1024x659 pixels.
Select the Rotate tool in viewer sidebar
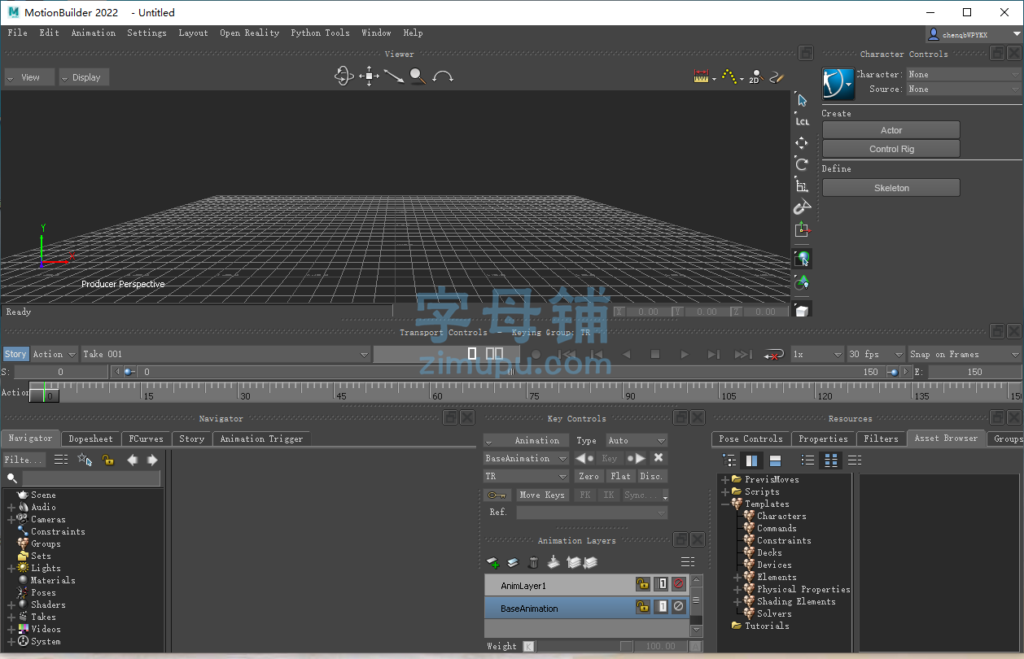pos(802,164)
